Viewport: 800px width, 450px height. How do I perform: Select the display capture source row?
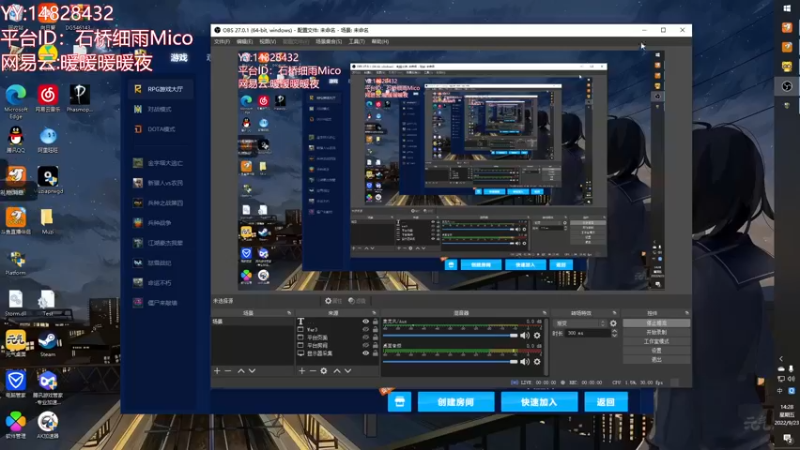[338, 353]
